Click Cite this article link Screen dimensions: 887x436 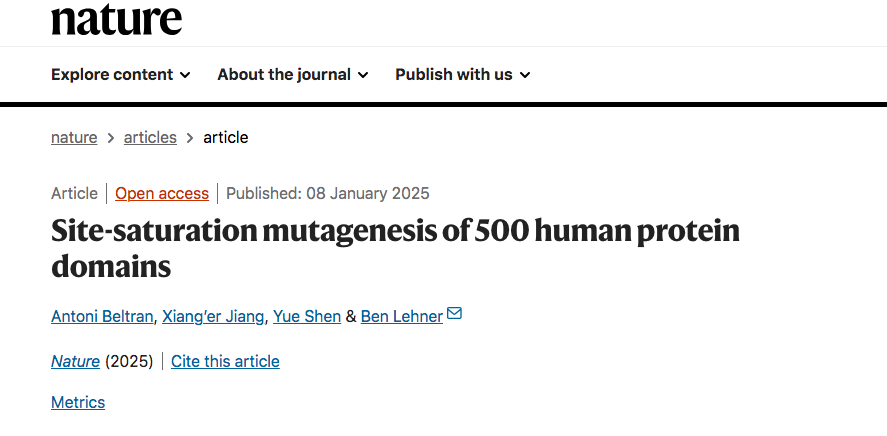click(225, 361)
